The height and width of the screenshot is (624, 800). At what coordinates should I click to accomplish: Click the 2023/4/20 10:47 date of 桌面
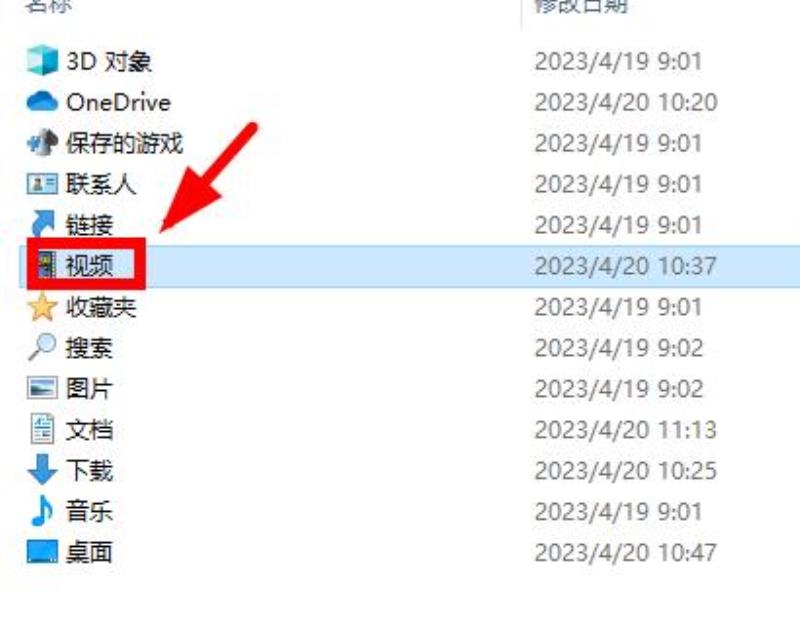click(x=626, y=553)
